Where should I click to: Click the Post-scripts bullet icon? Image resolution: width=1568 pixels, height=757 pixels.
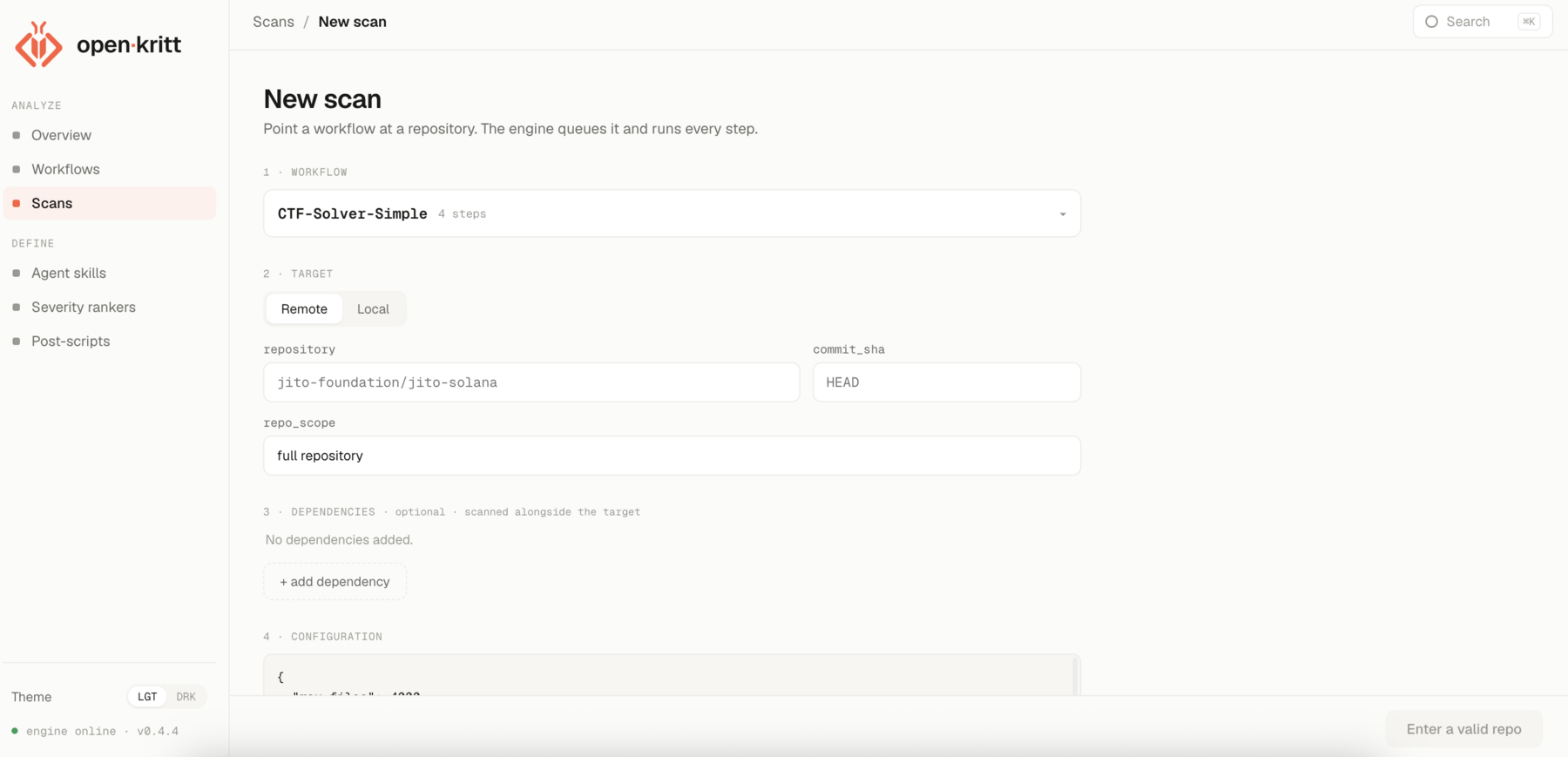(x=16, y=341)
